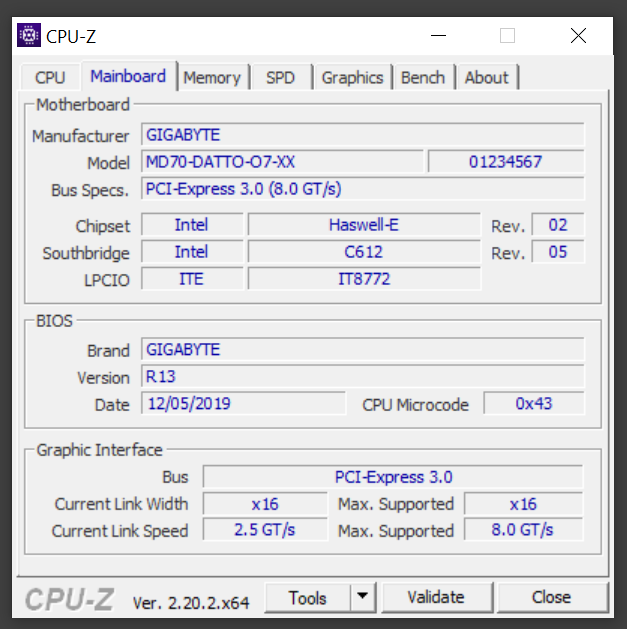The width and height of the screenshot is (627, 629).
Task: Click the Max. Supported speed 8.0 GT/s value
Action: (523, 530)
